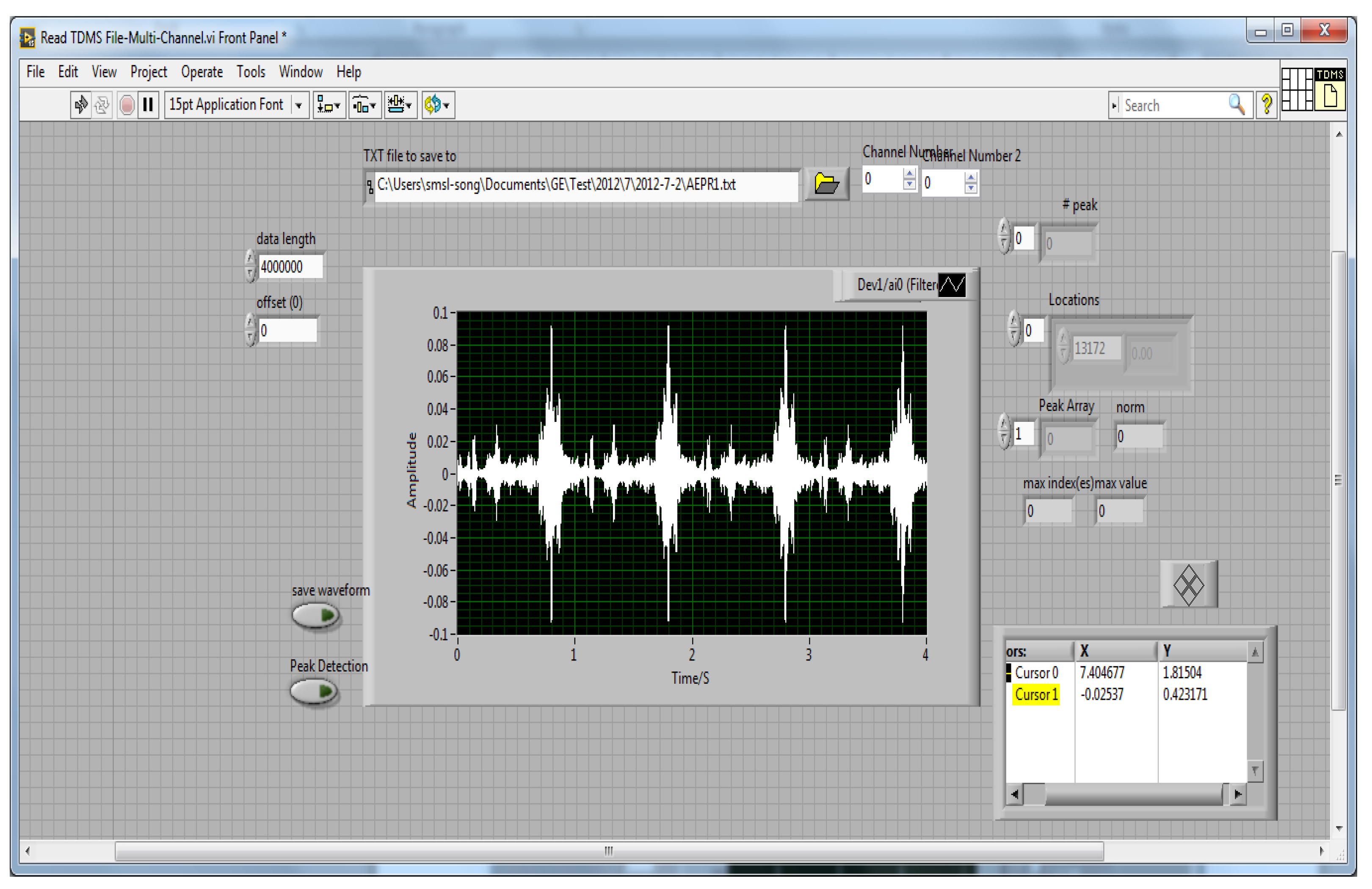Click the folder browse icon beside file path
This screenshot has height=889, width=1372.
[826, 184]
